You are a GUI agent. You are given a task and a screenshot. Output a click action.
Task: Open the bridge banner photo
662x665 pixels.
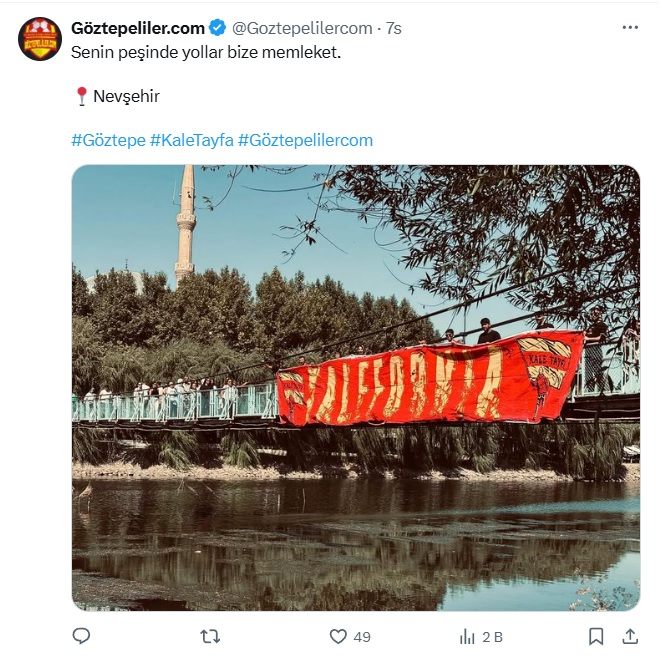[356, 388]
